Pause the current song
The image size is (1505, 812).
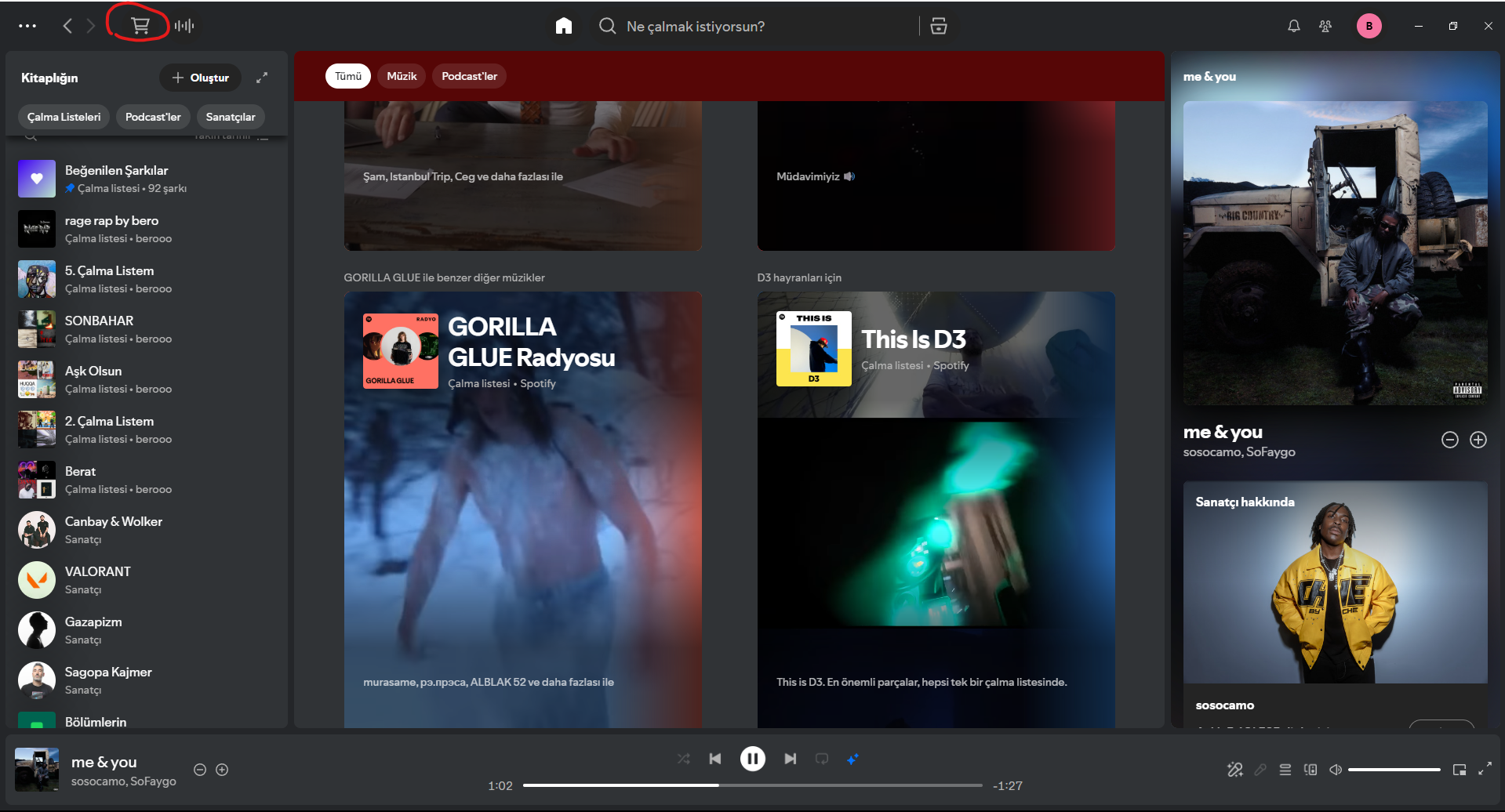tap(753, 759)
